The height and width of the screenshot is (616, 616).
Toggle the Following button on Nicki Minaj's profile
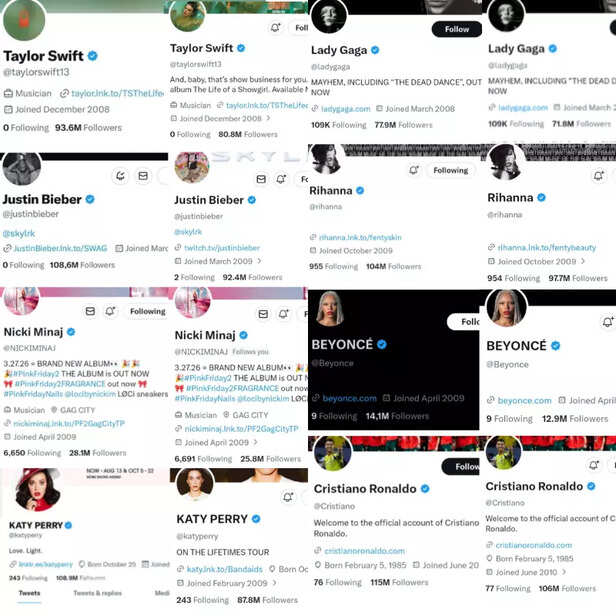[x=148, y=311]
